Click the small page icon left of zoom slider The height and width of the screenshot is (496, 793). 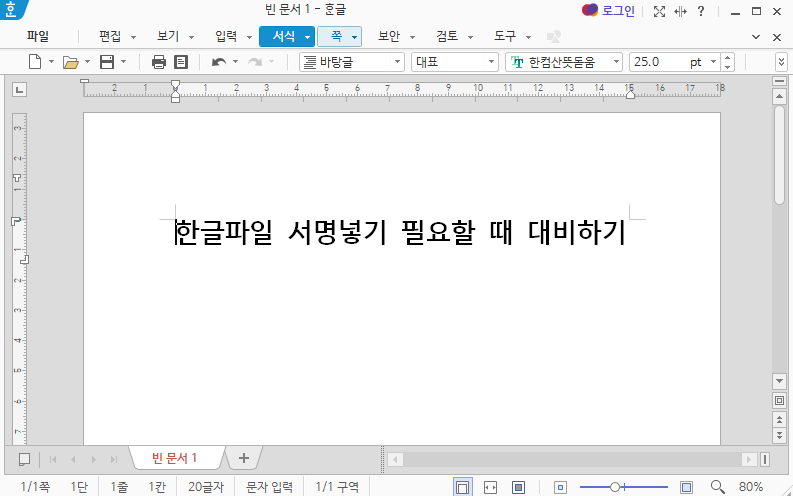click(x=560, y=487)
